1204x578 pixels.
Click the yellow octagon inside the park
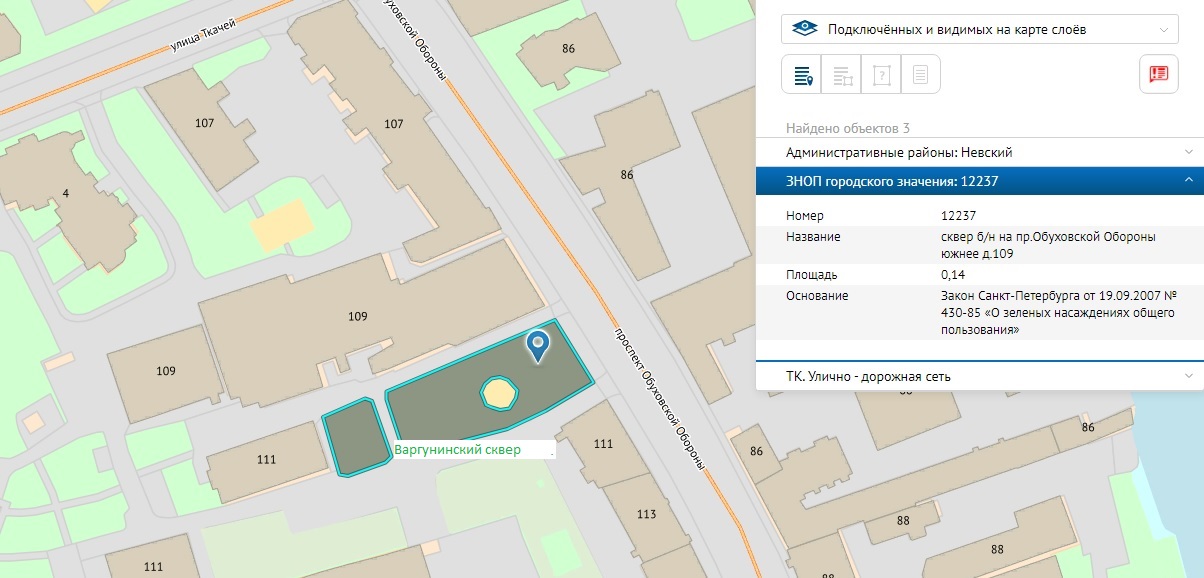click(x=498, y=393)
